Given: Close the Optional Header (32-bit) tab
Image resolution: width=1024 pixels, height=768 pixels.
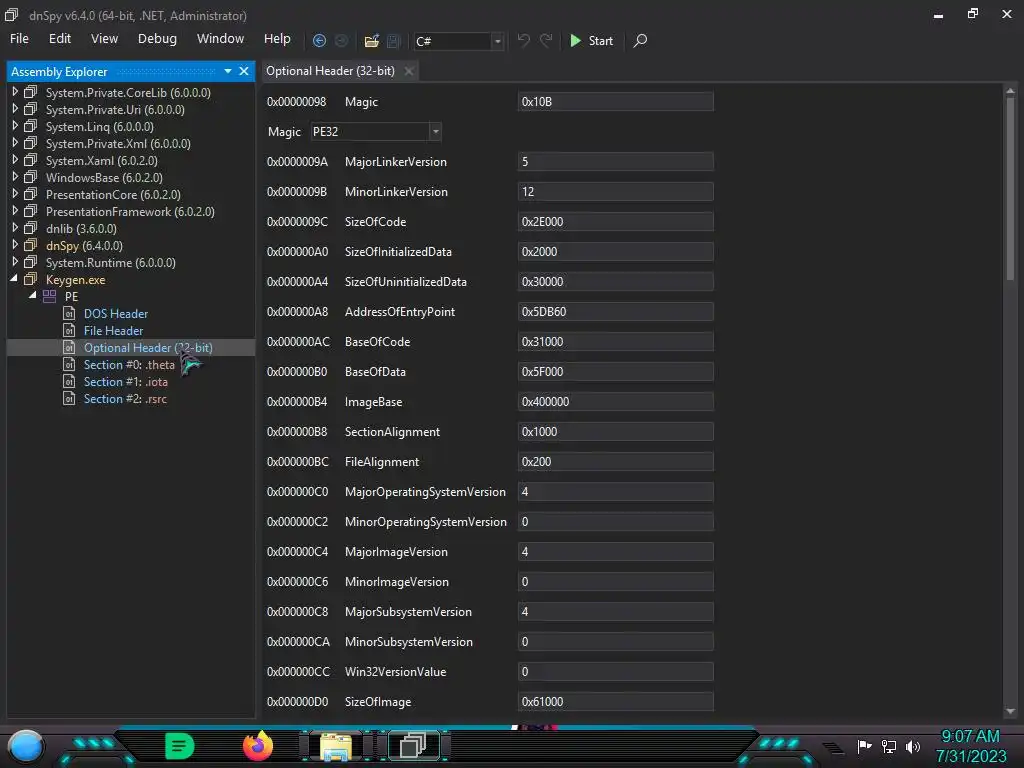Looking at the screenshot, I should coord(409,71).
